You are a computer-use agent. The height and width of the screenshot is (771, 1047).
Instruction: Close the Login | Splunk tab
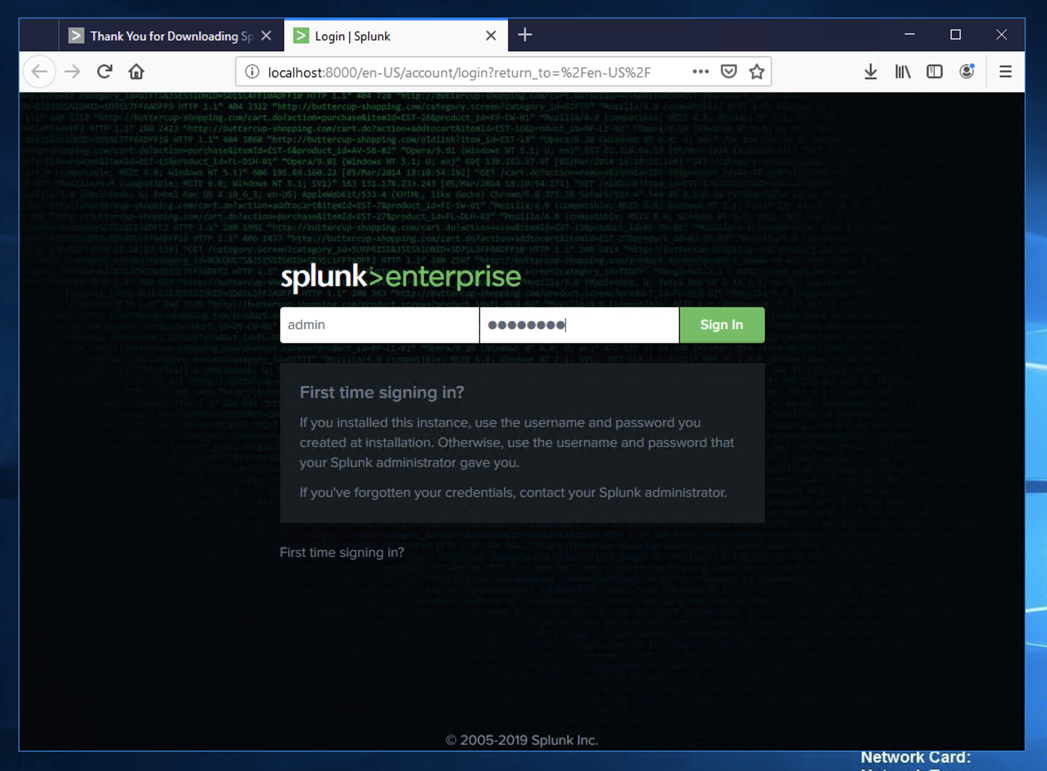click(x=491, y=35)
